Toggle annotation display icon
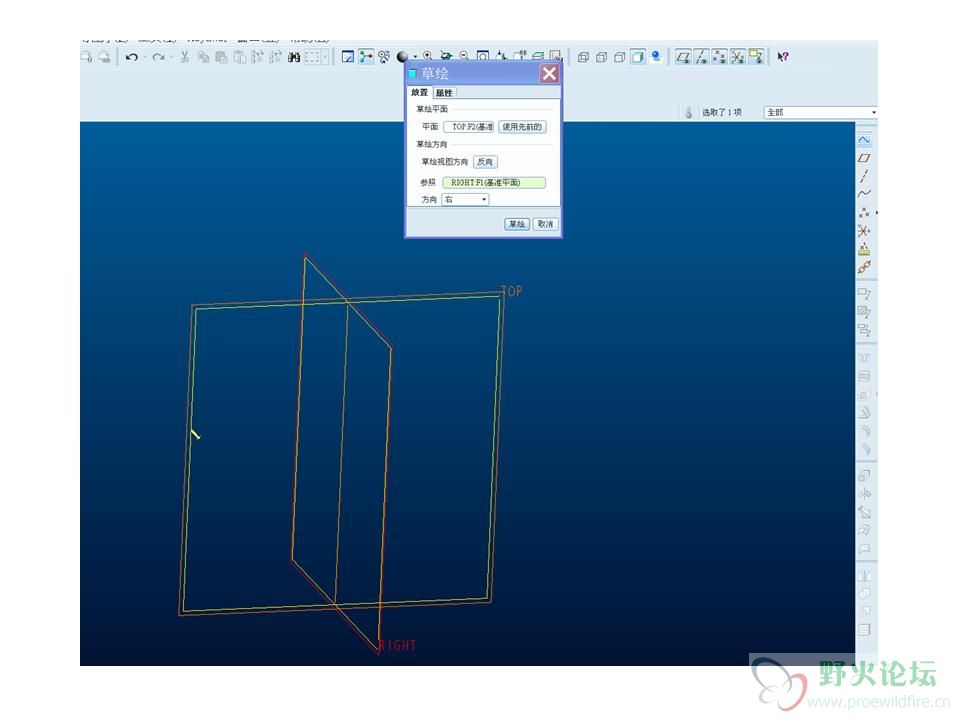This screenshot has height=720, width=960. pyautogui.click(x=756, y=57)
